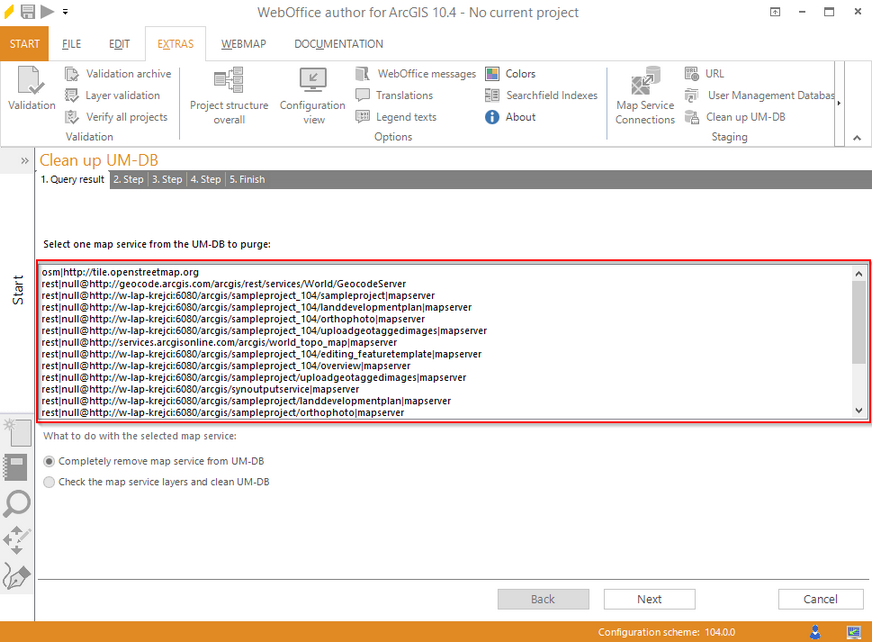Click the list scroll up arrow
Viewport: 872px width, 642px height.
click(859, 273)
